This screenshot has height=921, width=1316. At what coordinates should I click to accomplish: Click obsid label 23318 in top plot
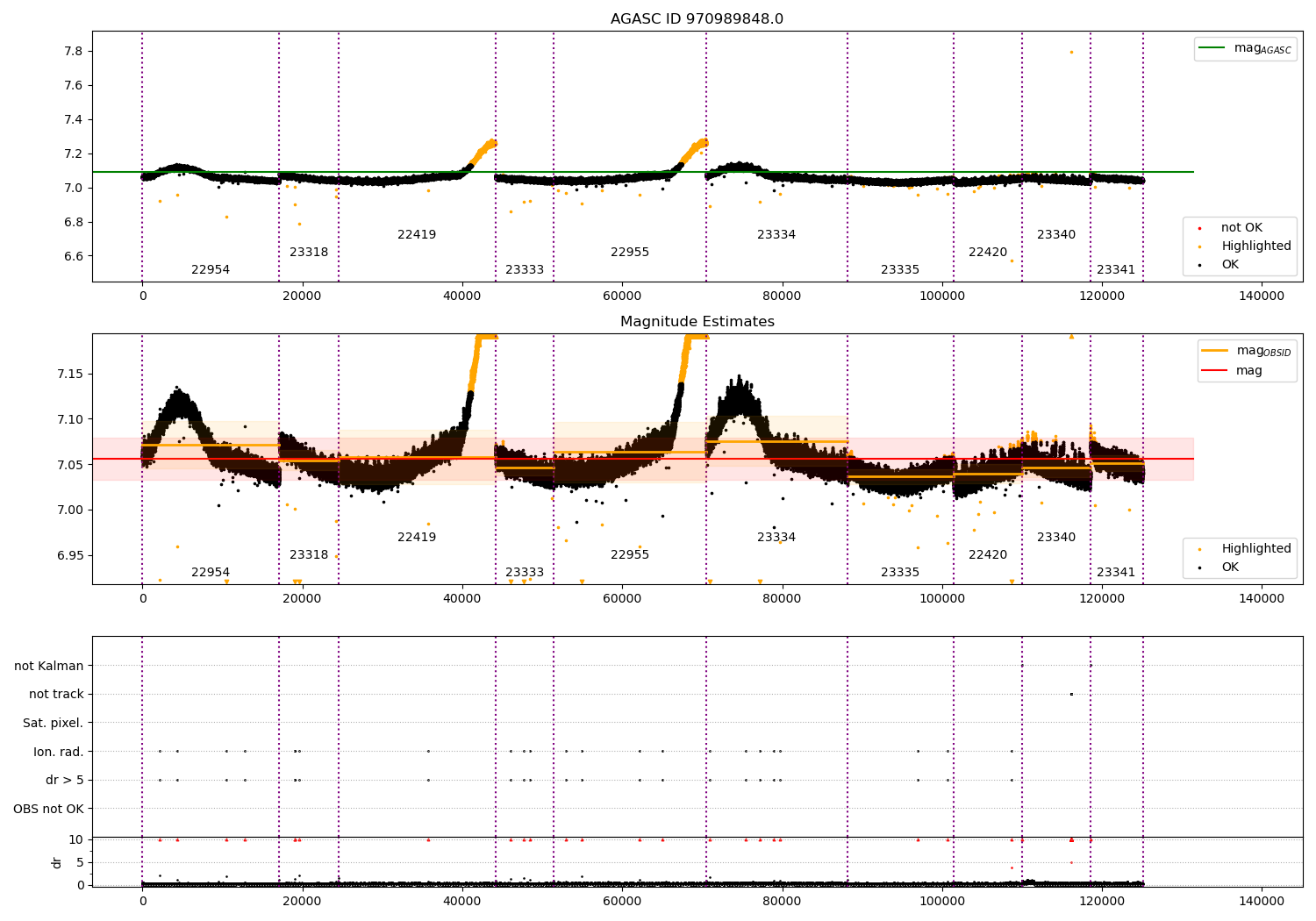point(309,253)
